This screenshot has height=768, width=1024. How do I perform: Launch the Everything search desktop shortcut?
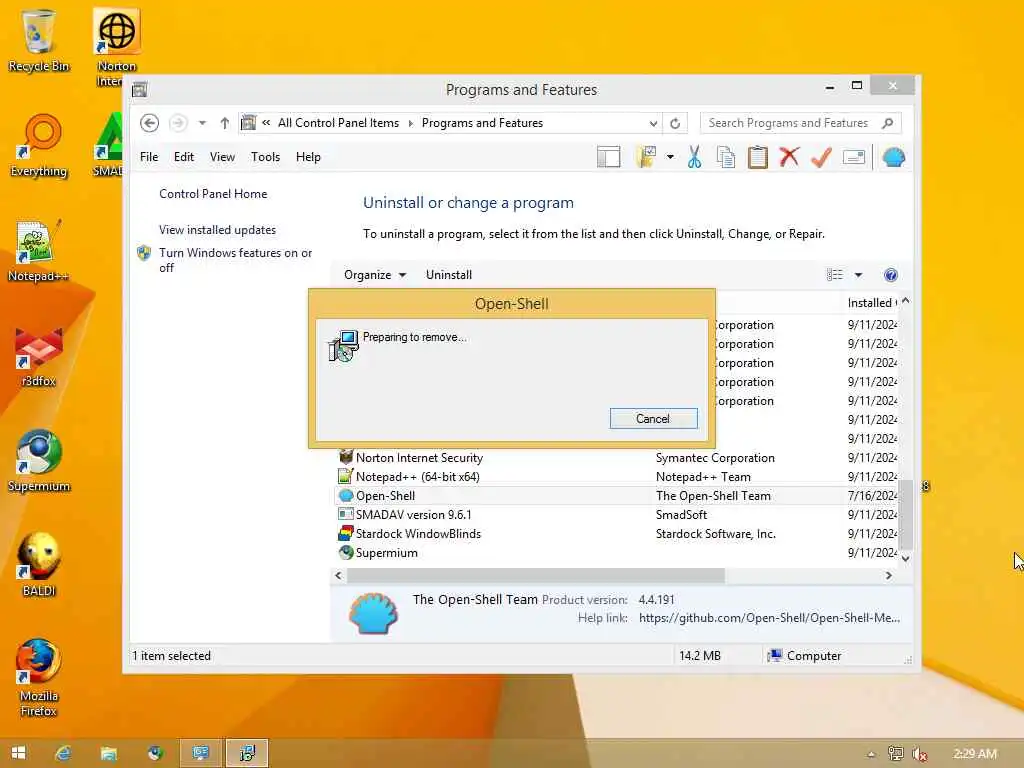[x=39, y=146]
